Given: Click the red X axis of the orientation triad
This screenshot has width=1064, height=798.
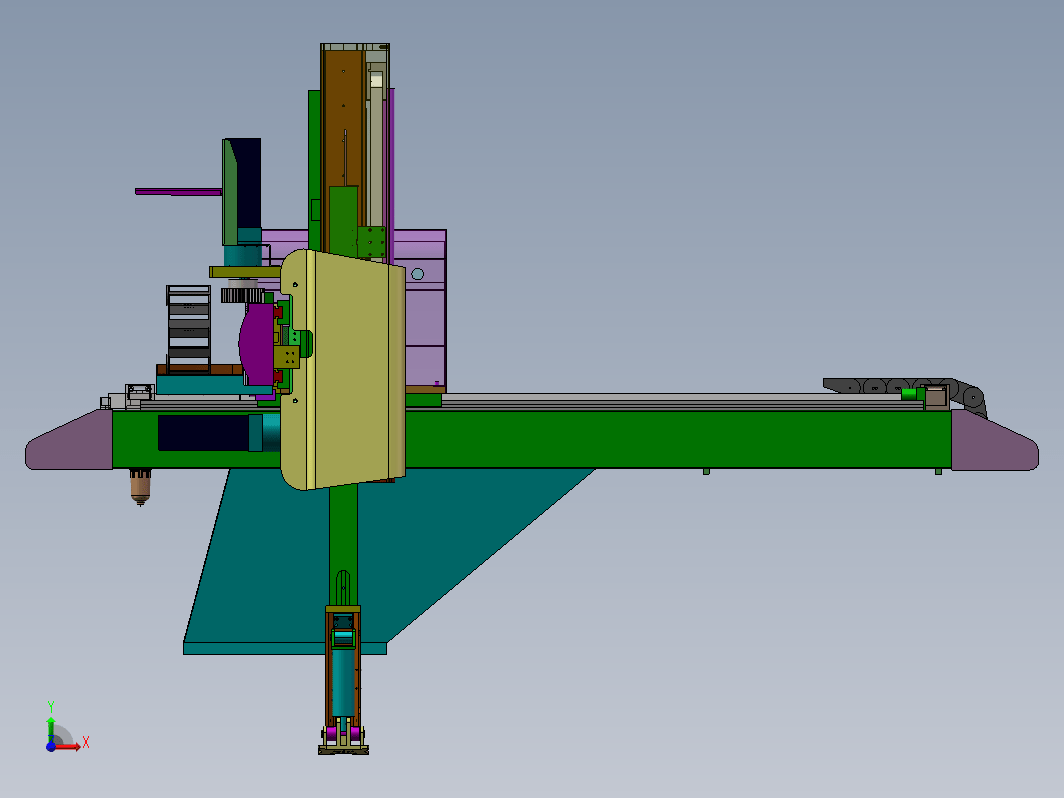Looking at the screenshot, I should 68,747.
